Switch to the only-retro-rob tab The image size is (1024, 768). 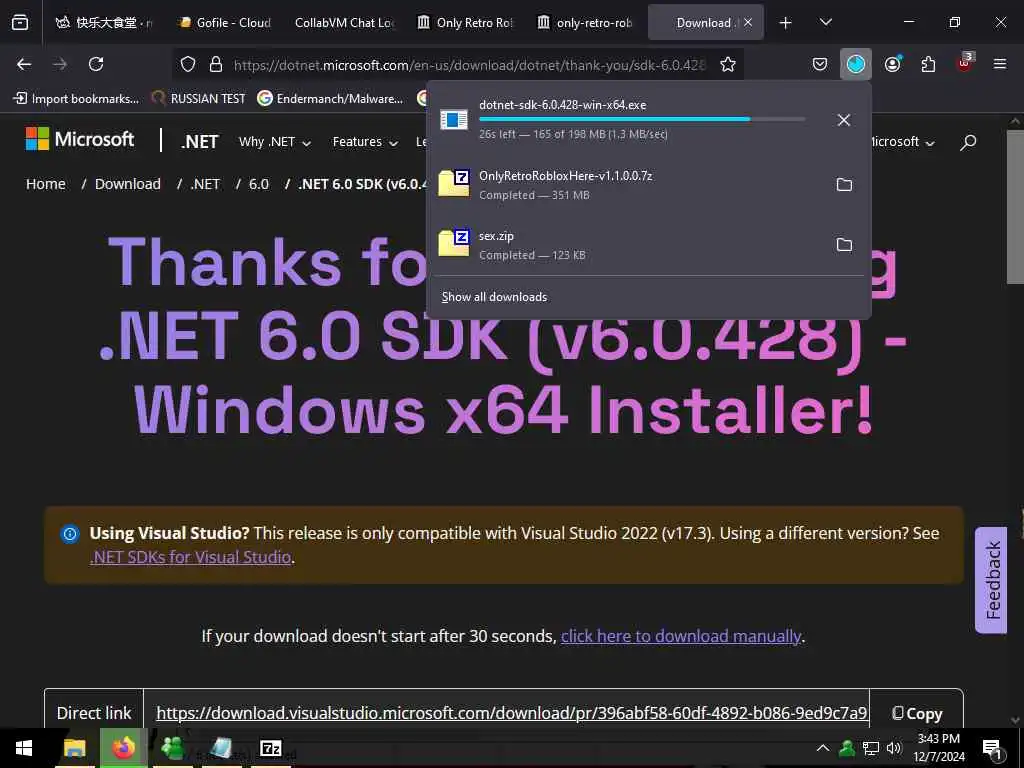coord(584,23)
